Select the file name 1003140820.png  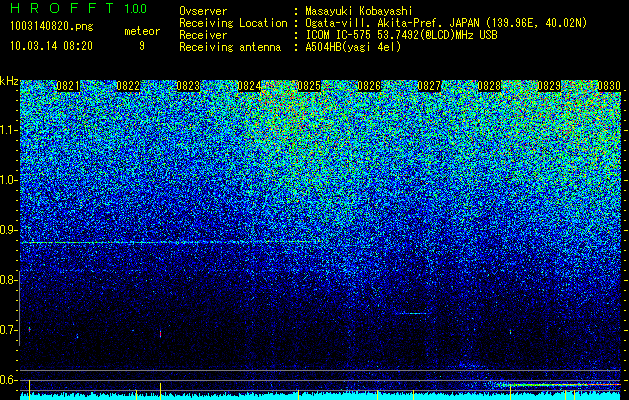[52, 27]
